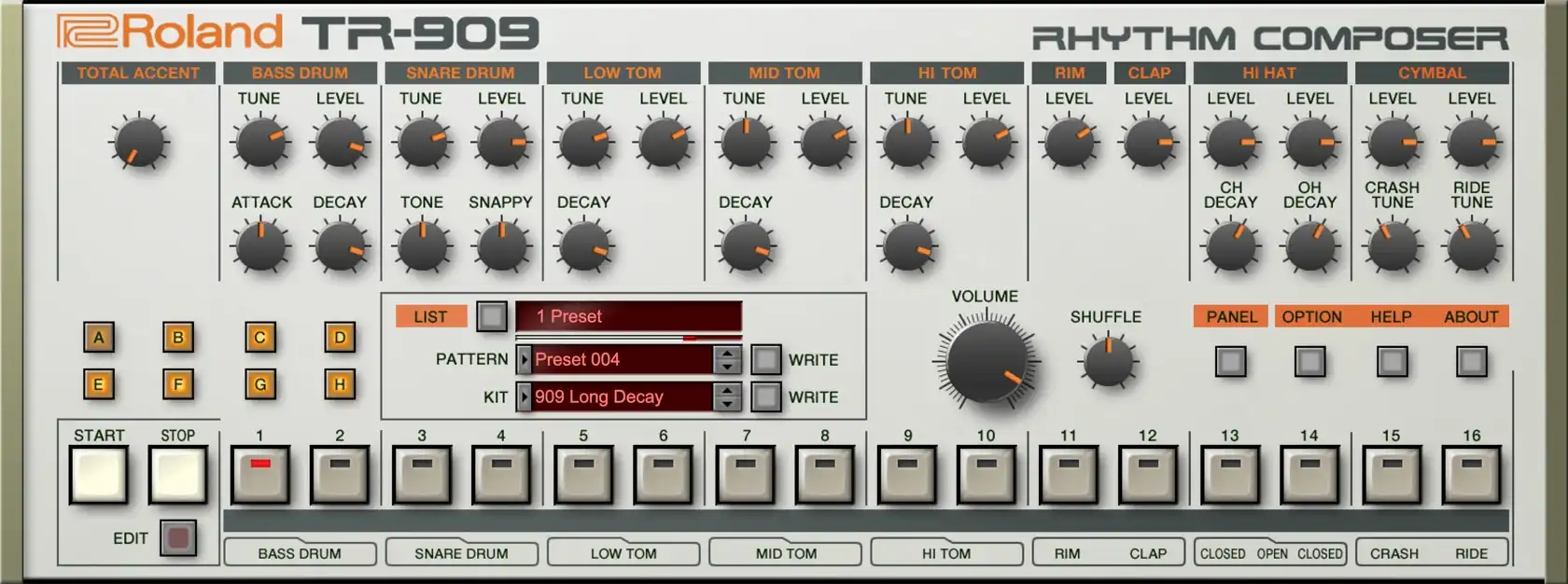Viewport: 1568px width, 584px height.
Task: Select the SNARE DRUM instrument tab
Action: click(461, 553)
